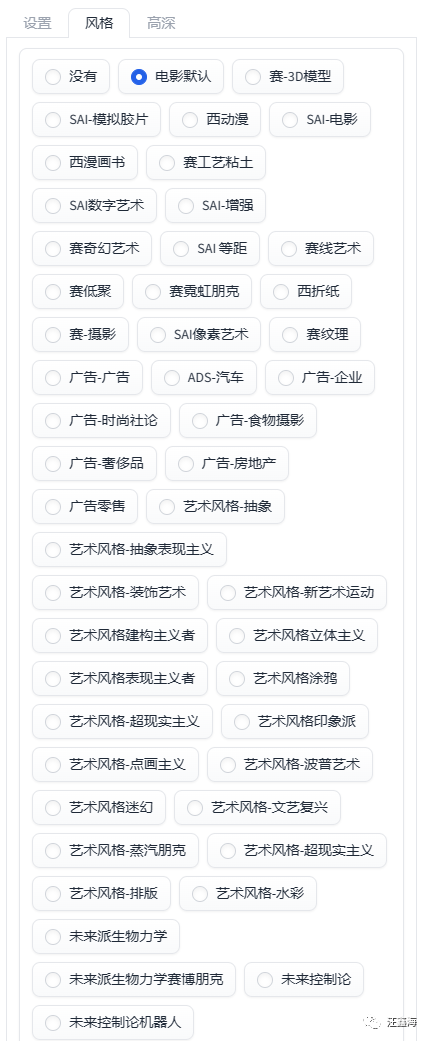Viewport: 430px width, 1041px height.
Task: Select 广告-房地产 radio option
Action: tap(227, 463)
